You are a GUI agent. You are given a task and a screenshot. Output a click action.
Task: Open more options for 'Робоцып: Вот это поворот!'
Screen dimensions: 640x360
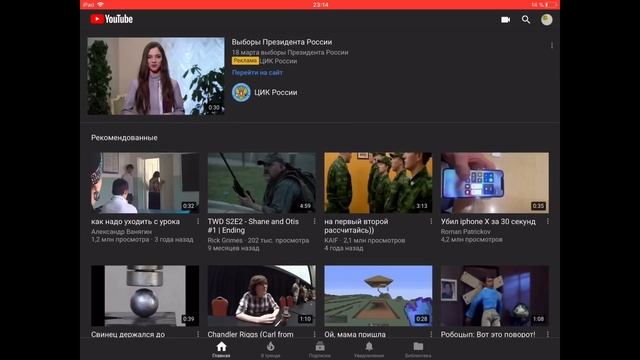547,334
